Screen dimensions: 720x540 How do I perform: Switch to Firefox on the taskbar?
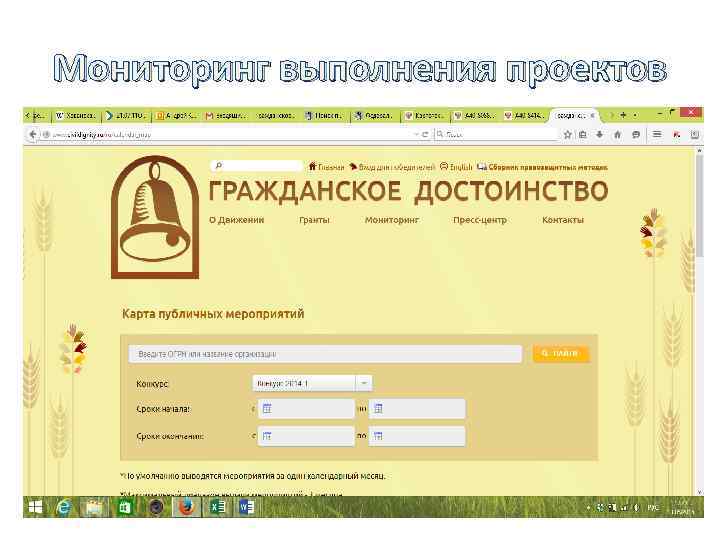[x=186, y=507]
